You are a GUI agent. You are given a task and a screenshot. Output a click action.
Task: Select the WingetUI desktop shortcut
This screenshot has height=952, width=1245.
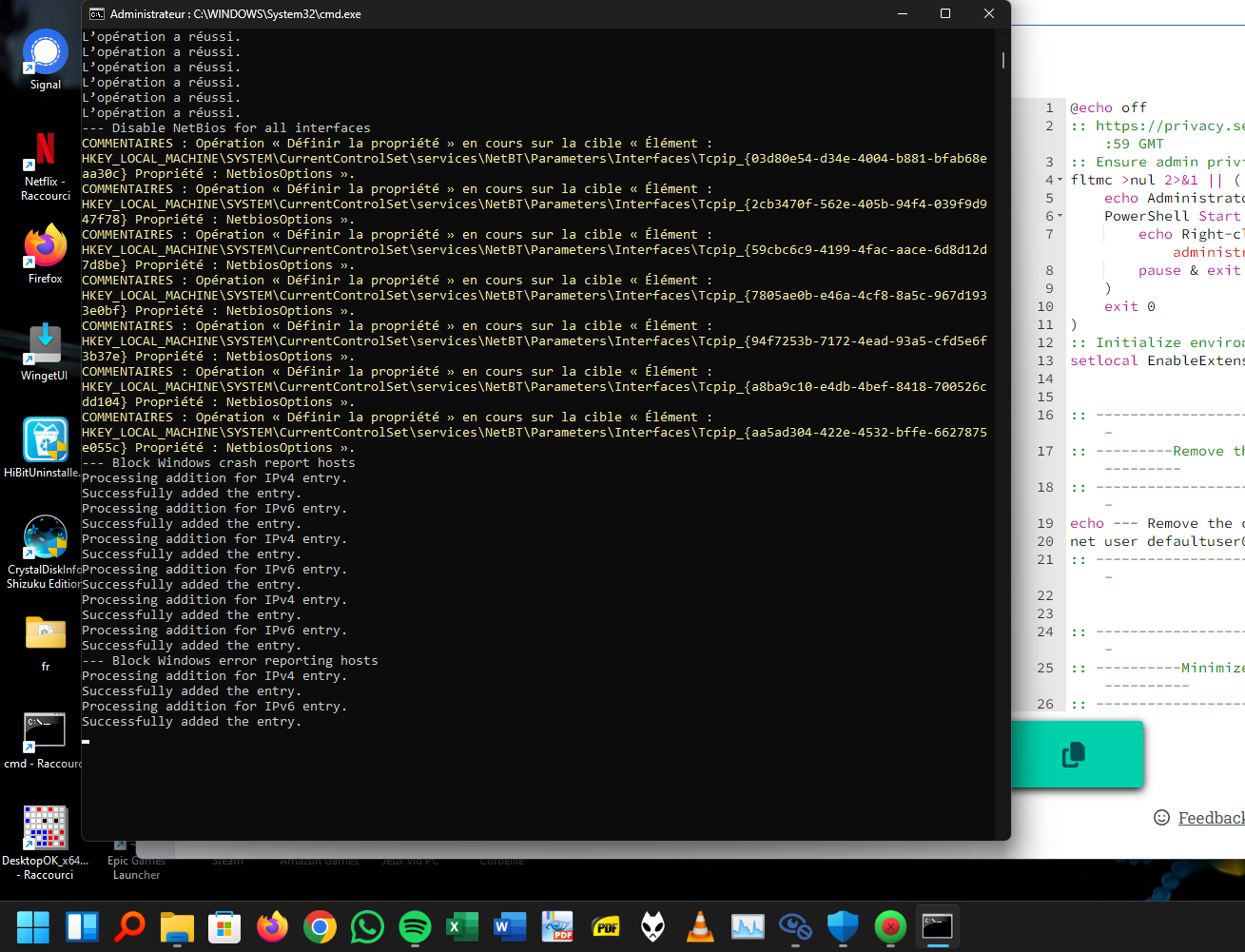[x=45, y=351]
